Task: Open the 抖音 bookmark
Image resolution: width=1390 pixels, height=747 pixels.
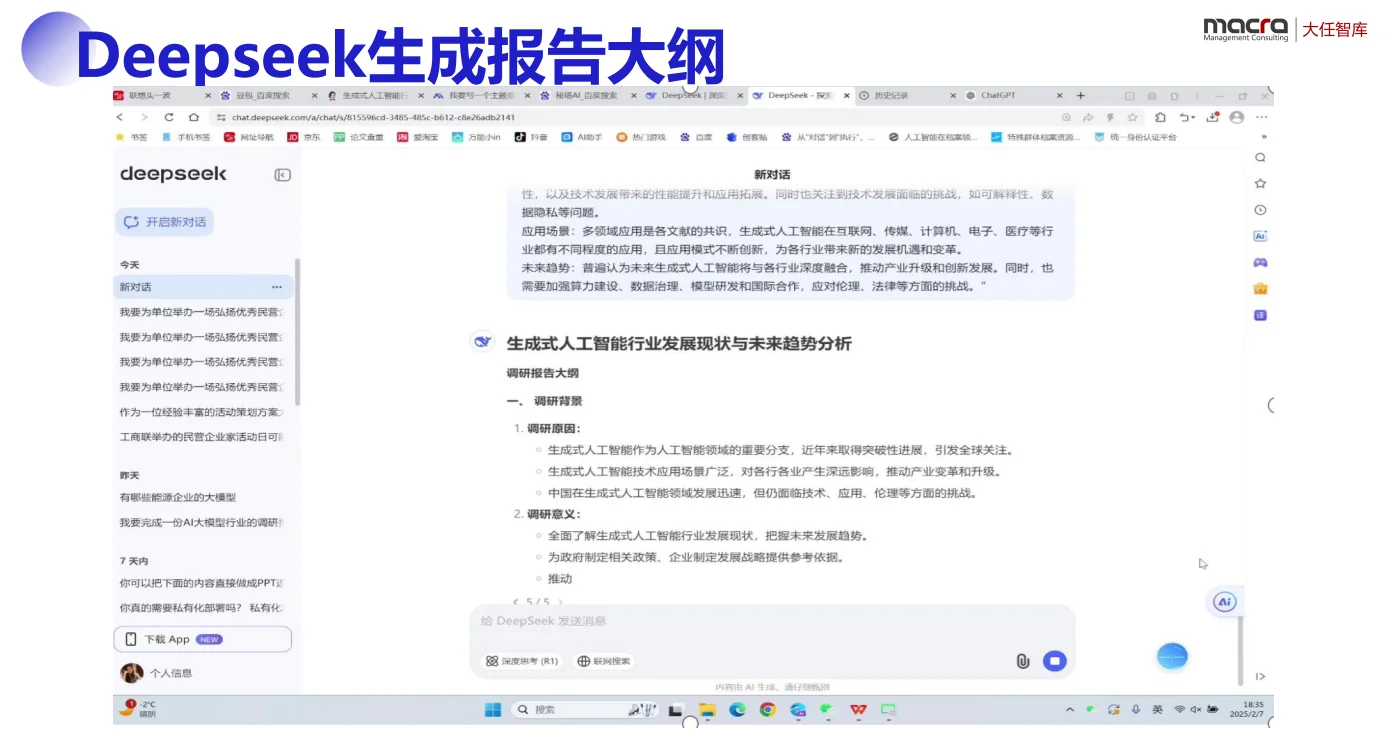Action: tap(531, 137)
